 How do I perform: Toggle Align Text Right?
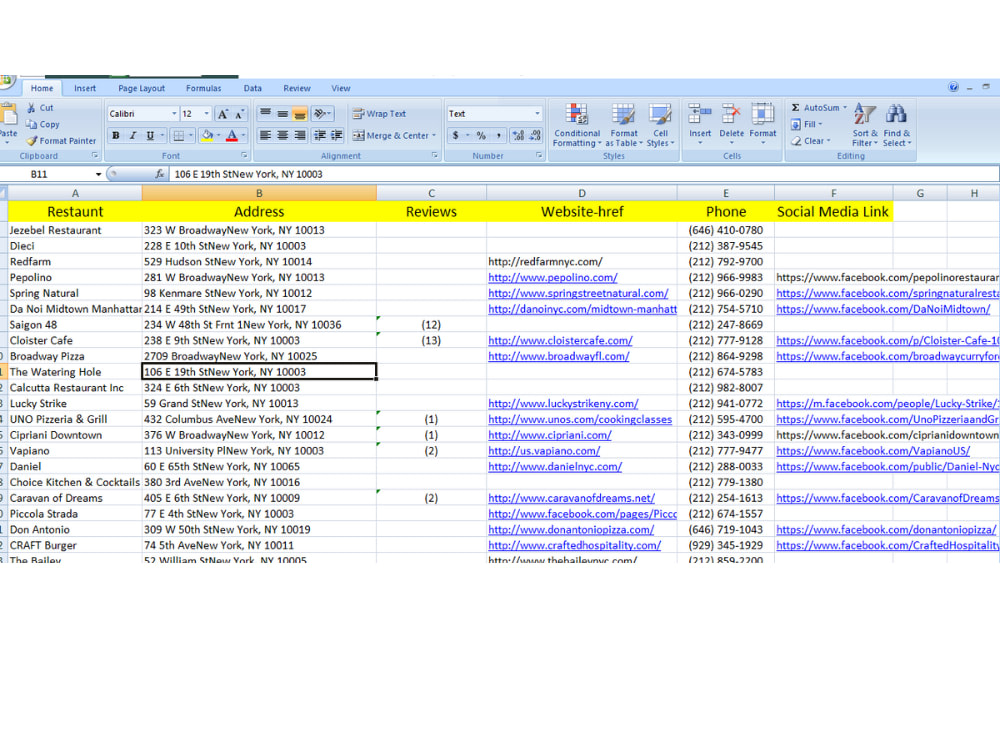click(300, 135)
